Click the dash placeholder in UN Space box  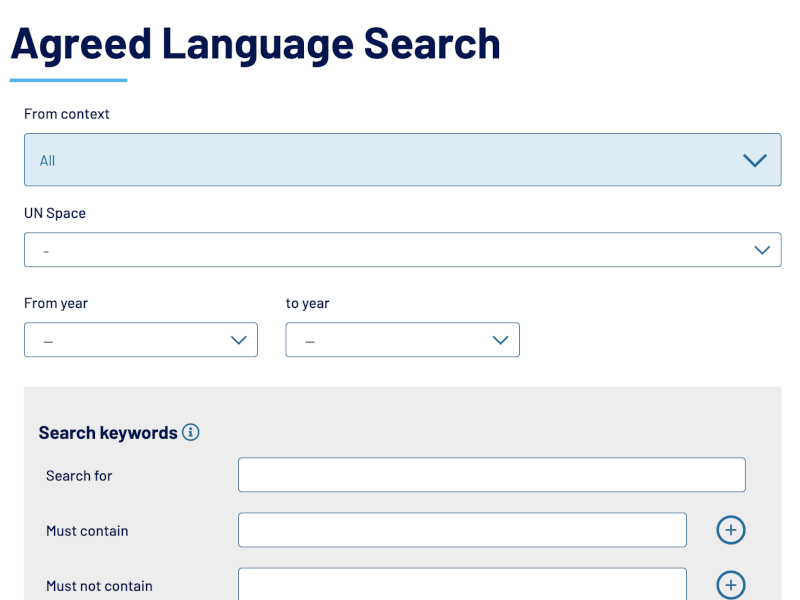coord(46,249)
